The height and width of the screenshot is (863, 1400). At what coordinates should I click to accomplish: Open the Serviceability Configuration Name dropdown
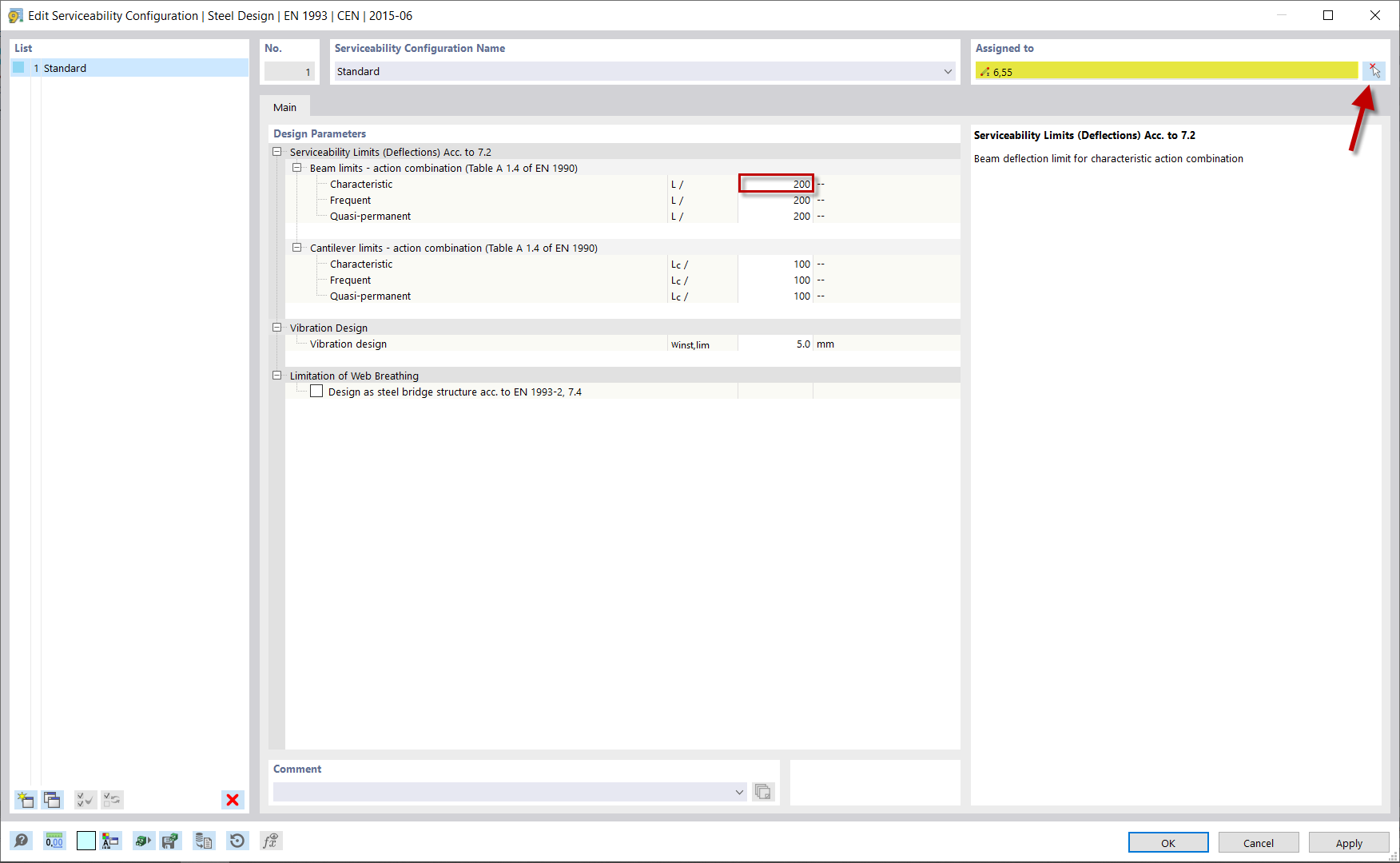(948, 71)
